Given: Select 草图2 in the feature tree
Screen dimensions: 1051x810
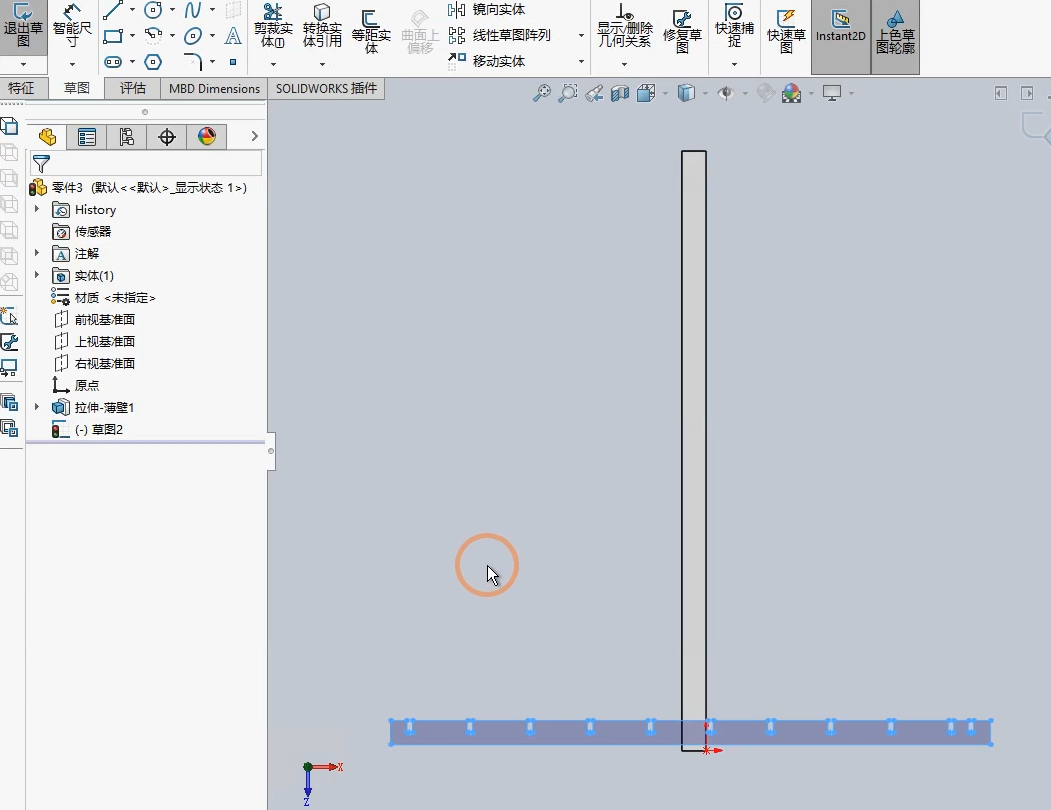Looking at the screenshot, I should (x=98, y=430).
